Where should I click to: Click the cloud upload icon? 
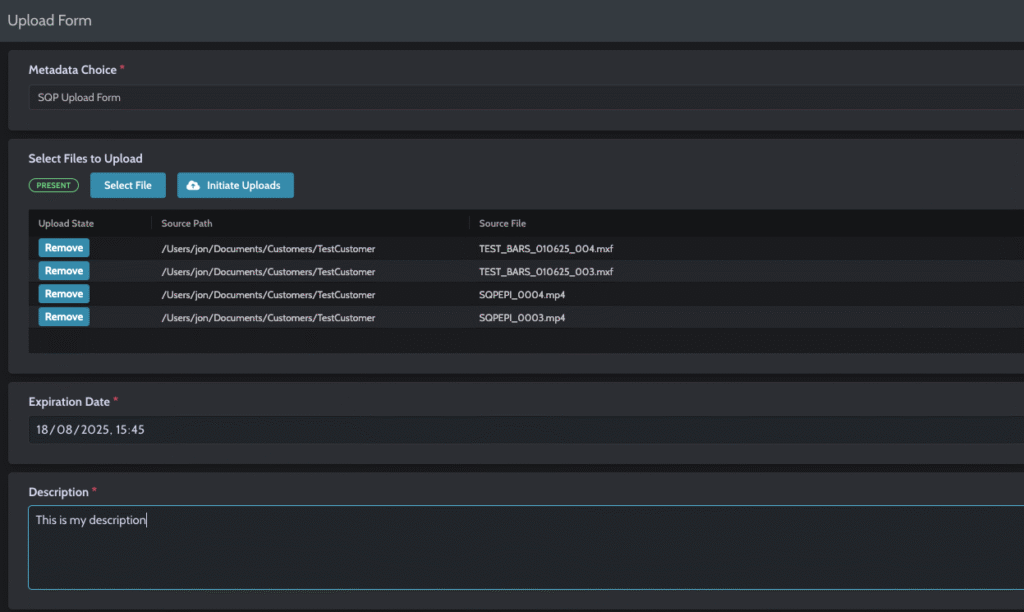pos(193,185)
